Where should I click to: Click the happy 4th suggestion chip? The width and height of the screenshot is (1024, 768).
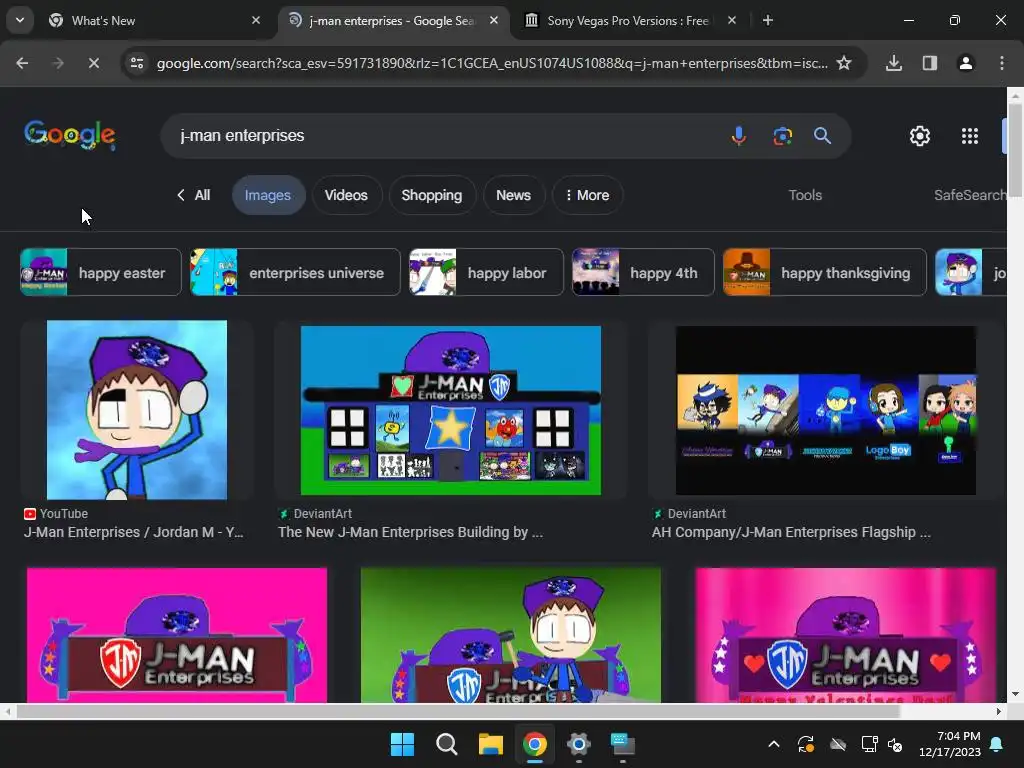pyautogui.click(x=643, y=272)
